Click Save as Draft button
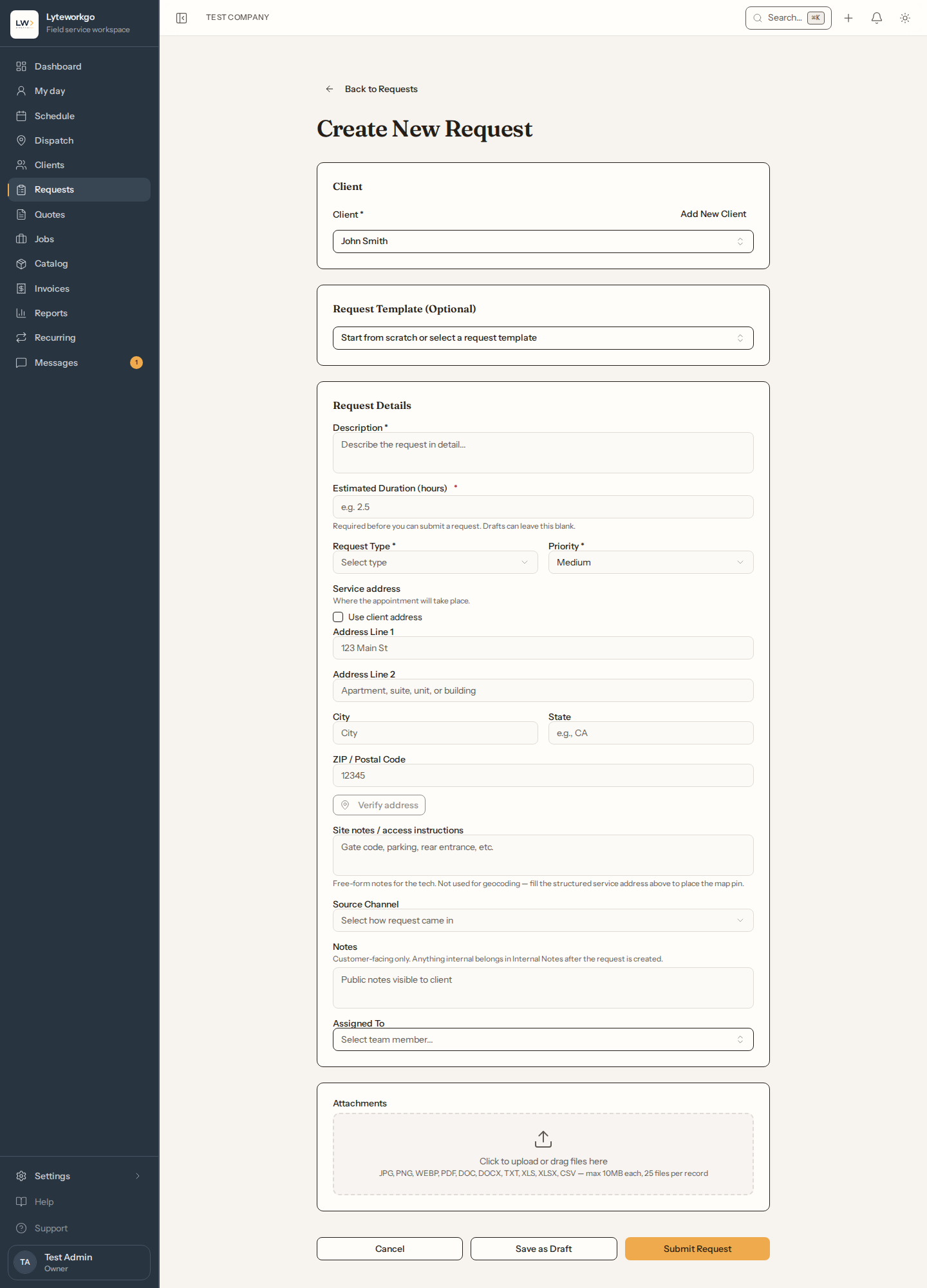 543,1249
